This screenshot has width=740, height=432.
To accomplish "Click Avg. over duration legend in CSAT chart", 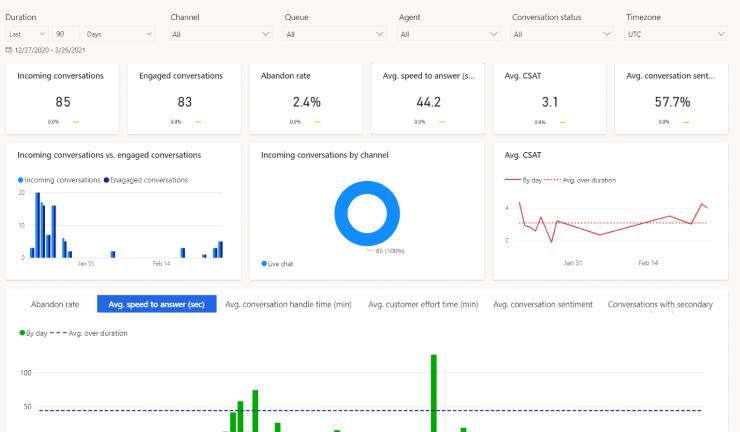I will 580,180.
